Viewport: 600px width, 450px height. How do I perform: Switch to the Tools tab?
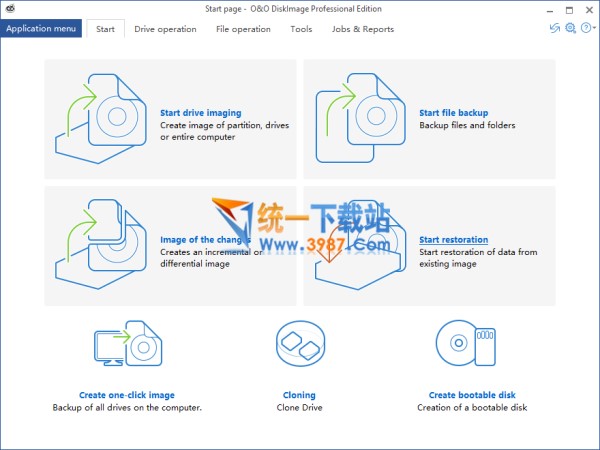pos(301,29)
